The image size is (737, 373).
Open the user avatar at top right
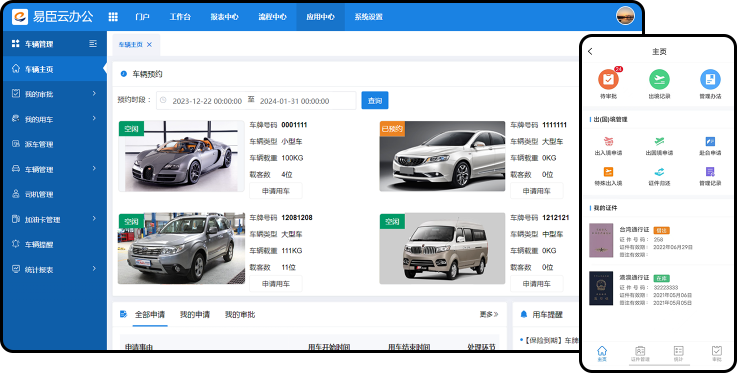[625, 16]
